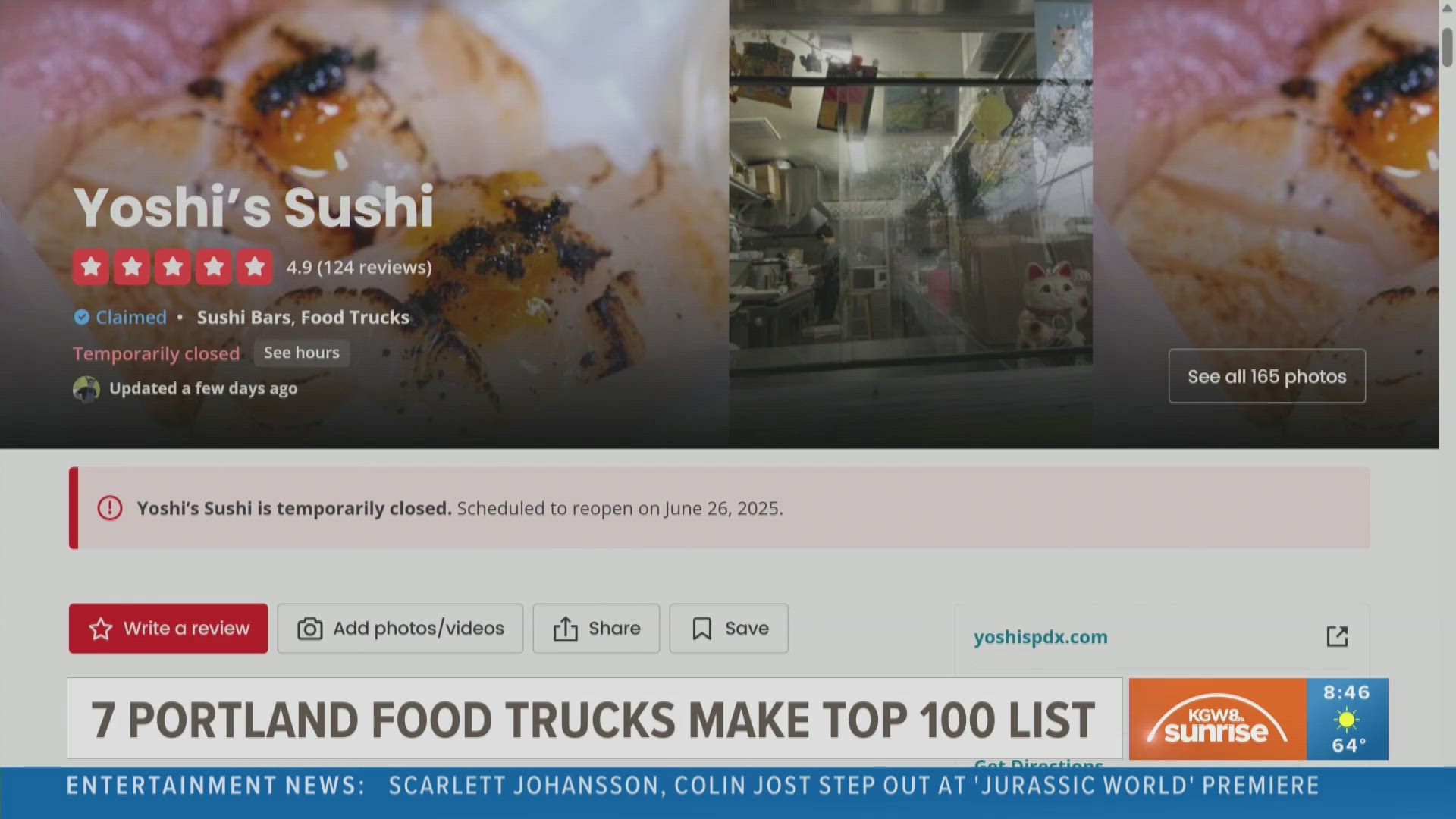The image size is (1456, 819).
Task: Click the KGW8 Sunrise logo
Action: click(x=1217, y=719)
